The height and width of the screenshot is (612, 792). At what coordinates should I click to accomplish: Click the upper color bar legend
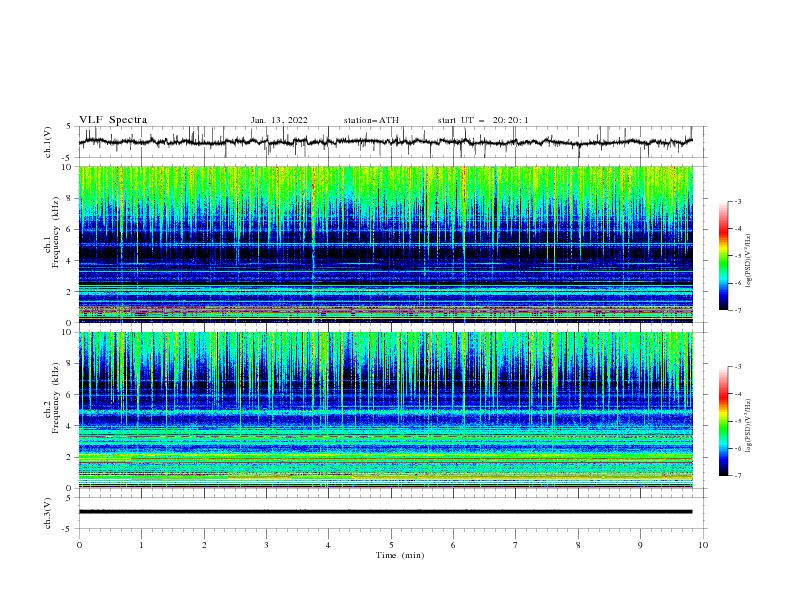[723, 256]
